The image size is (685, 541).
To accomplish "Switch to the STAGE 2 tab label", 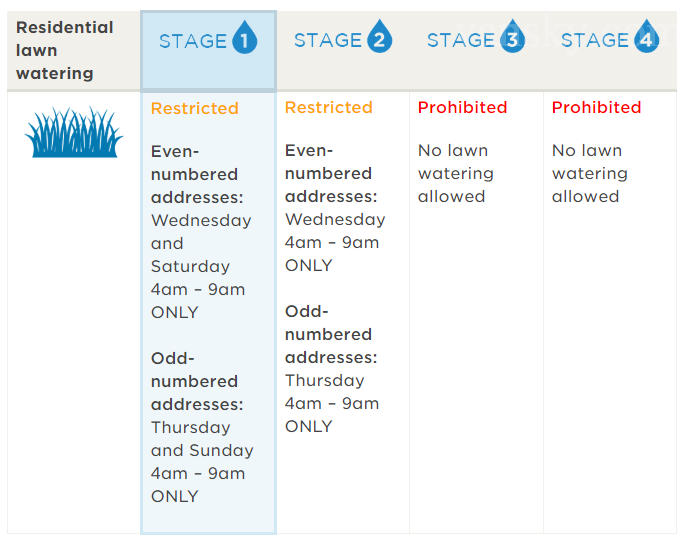I will click(328, 40).
